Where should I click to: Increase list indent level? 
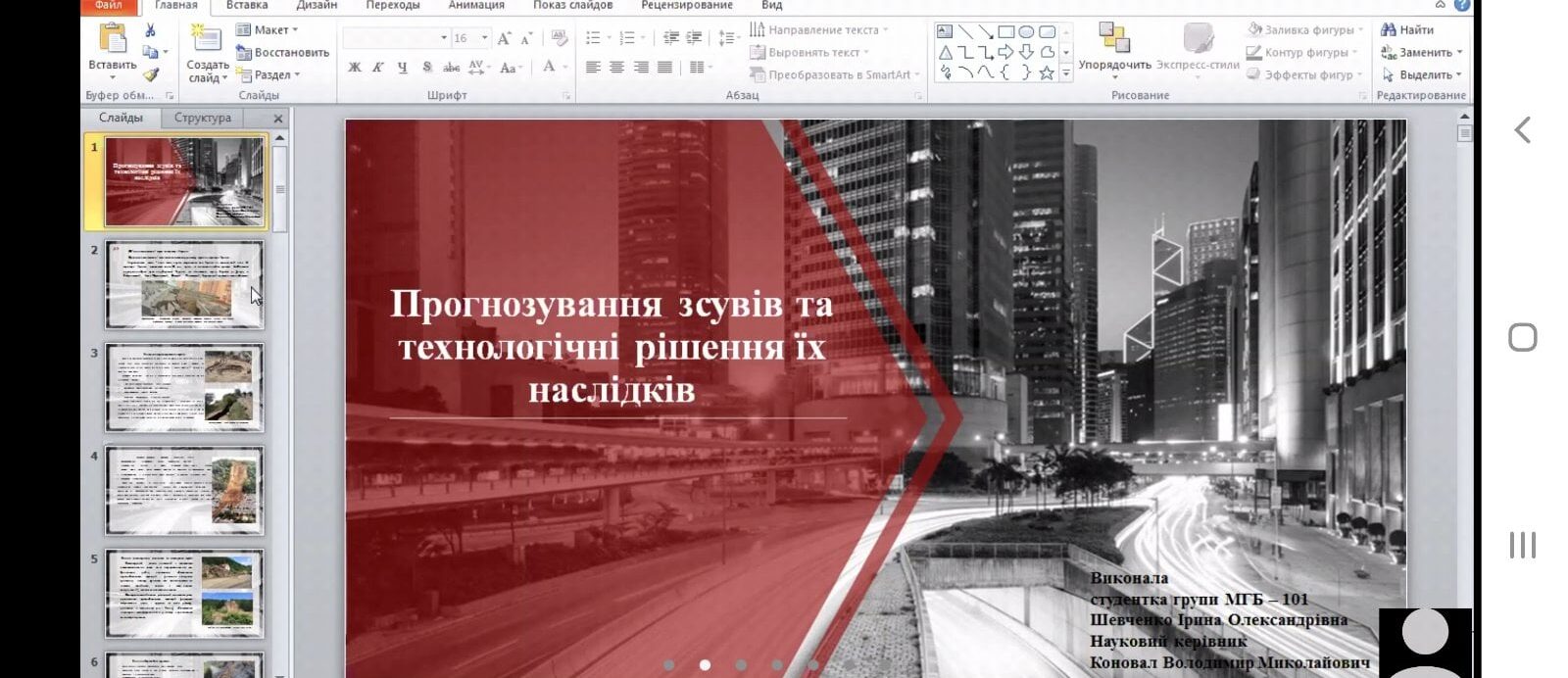pyautogui.click(x=694, y=38)
